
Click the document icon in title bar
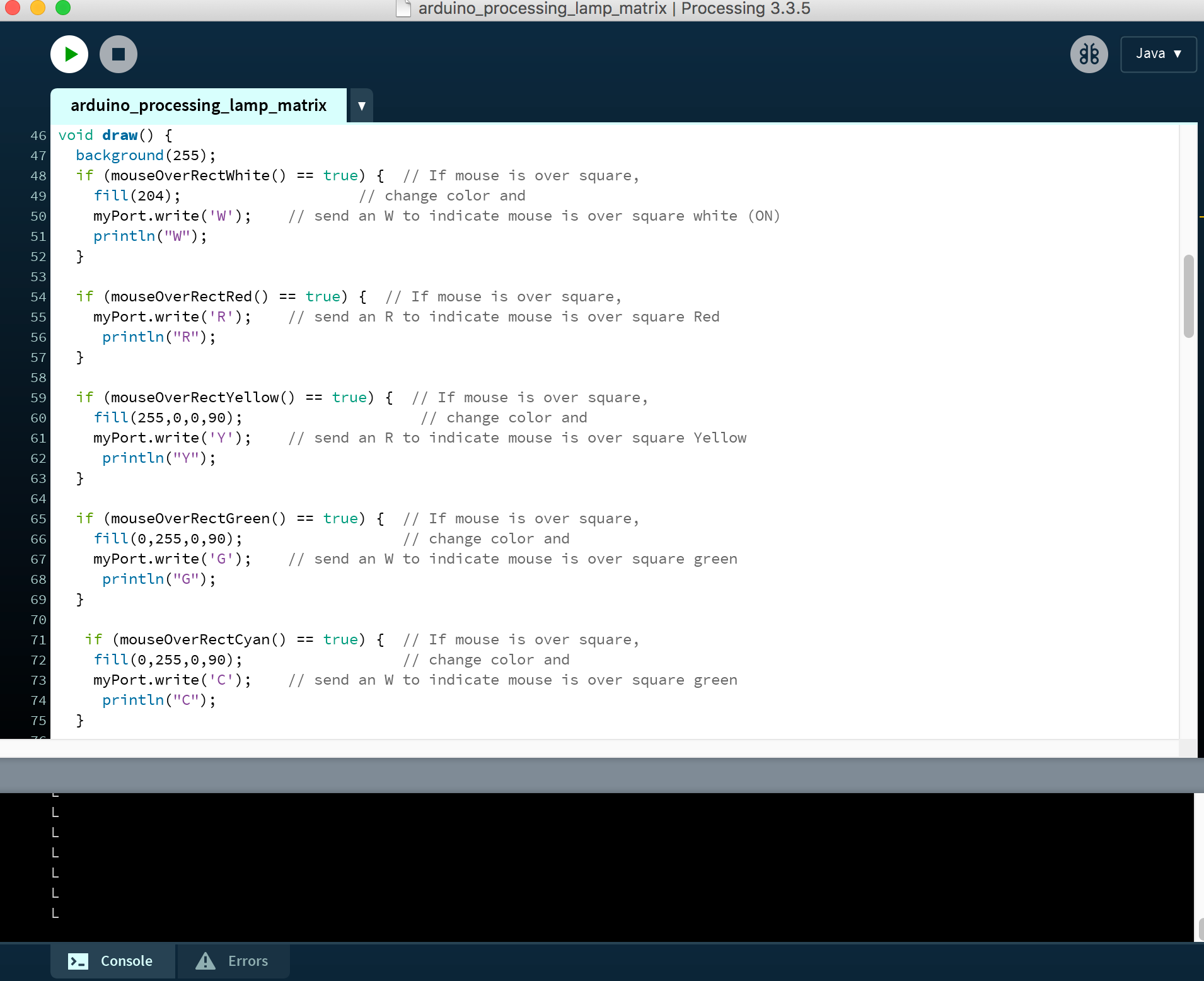(x=403, y=8)
